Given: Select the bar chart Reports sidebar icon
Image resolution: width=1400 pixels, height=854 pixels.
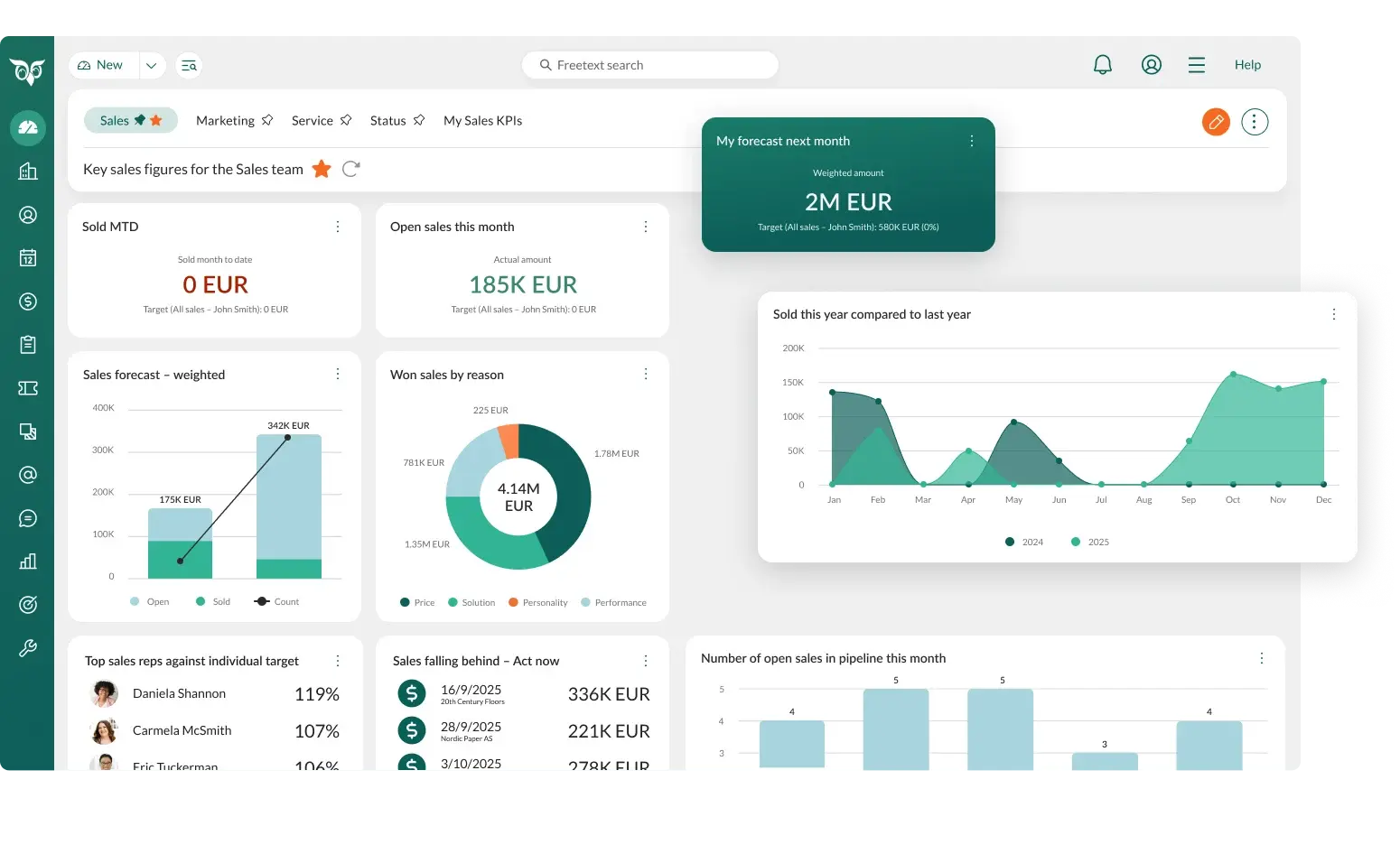Looking at the screenshot, I should coord(27,561).
